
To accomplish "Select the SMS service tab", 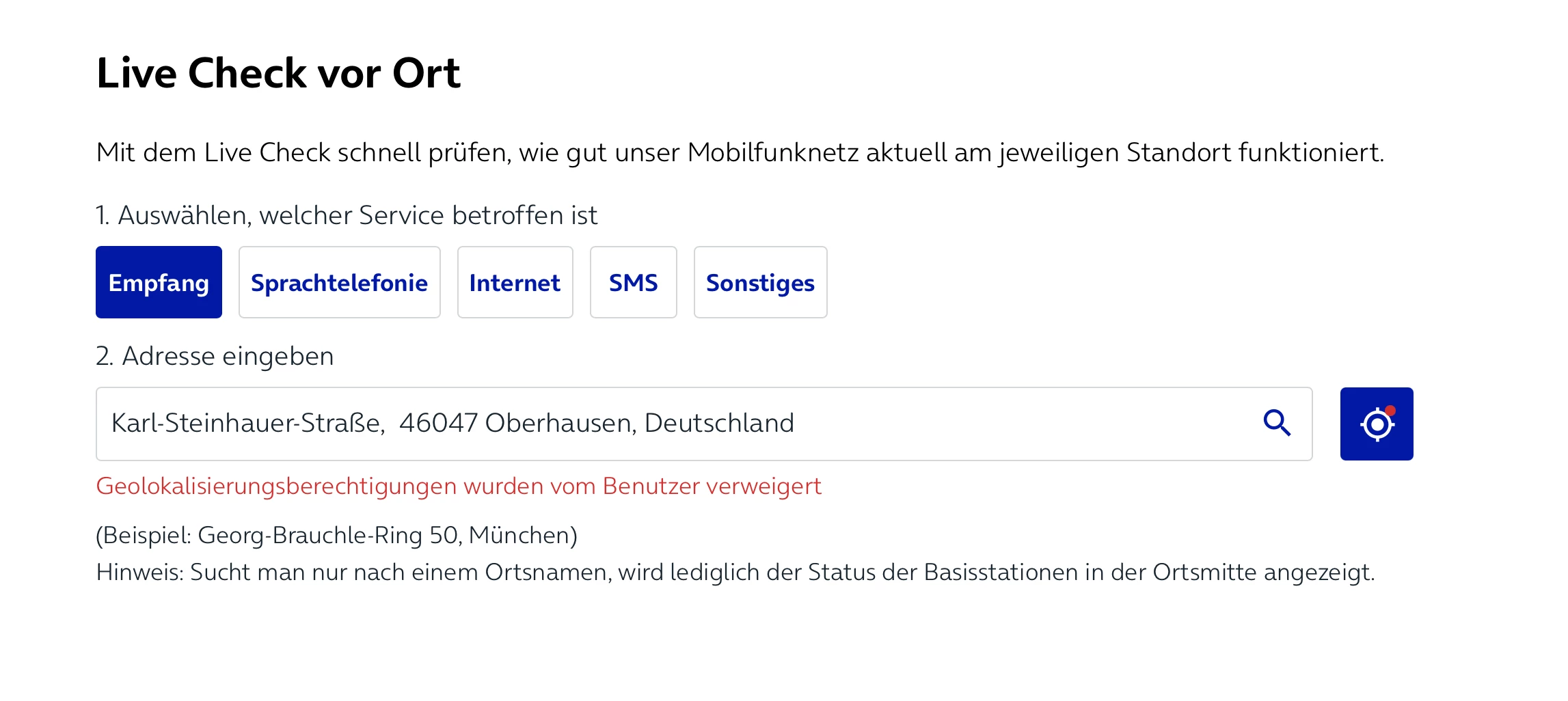I will (x=633, y=282).
